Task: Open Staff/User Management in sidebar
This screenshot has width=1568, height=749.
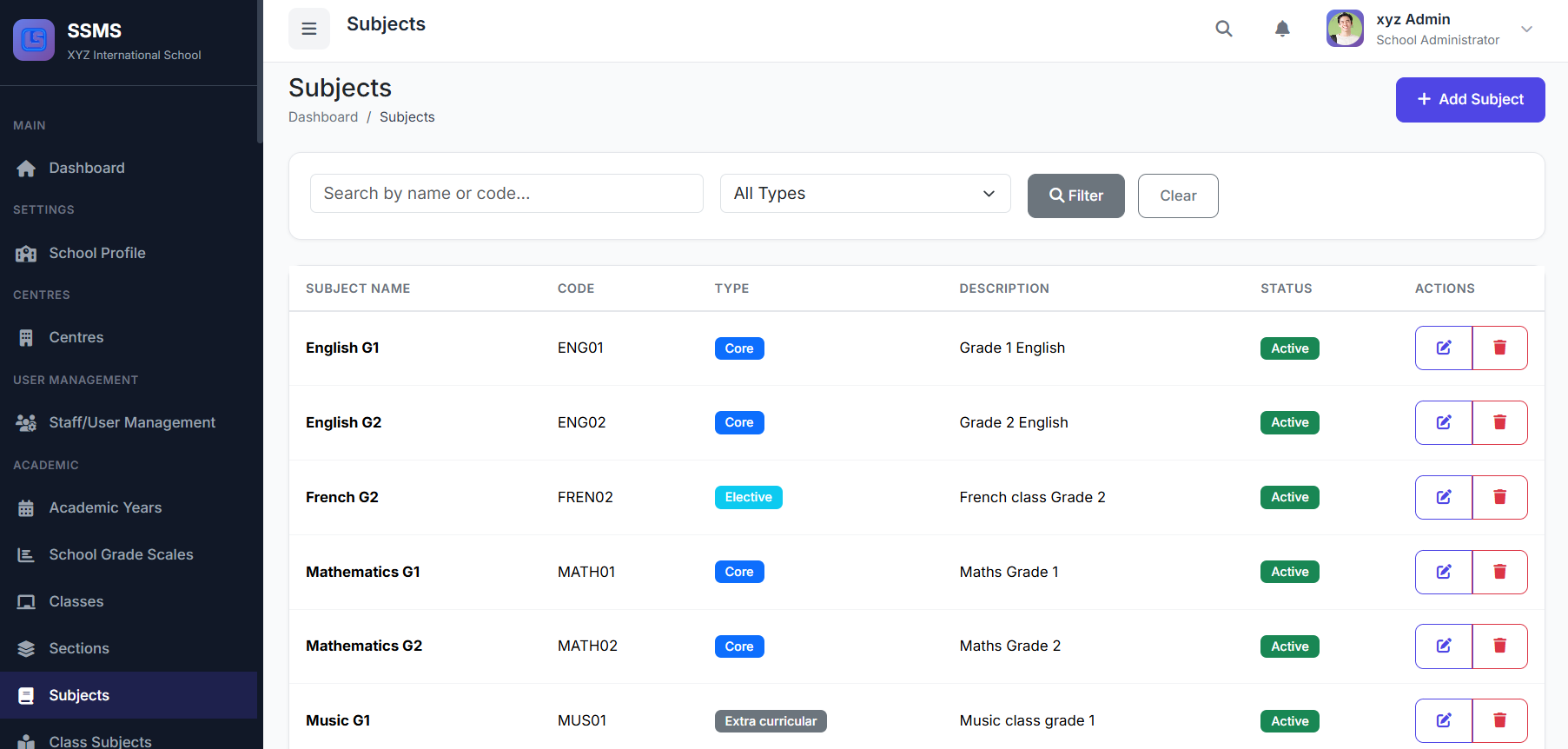Action: pyautogui.click(x=131, y=422)
